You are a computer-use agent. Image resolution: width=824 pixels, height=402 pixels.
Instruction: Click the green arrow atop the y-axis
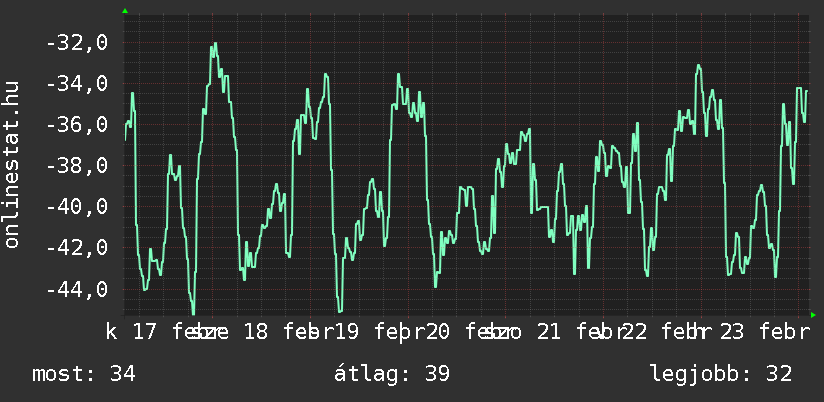[x=124, y=11]
